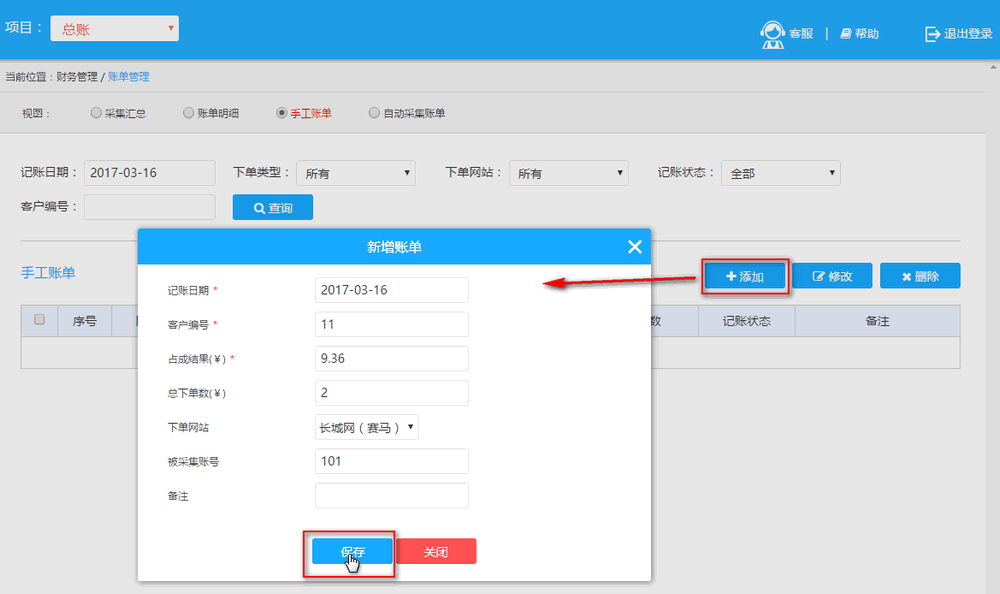Select the 采集汇总 radio button
Screen dimensions: 1000x594
click(x=96, y=113)
